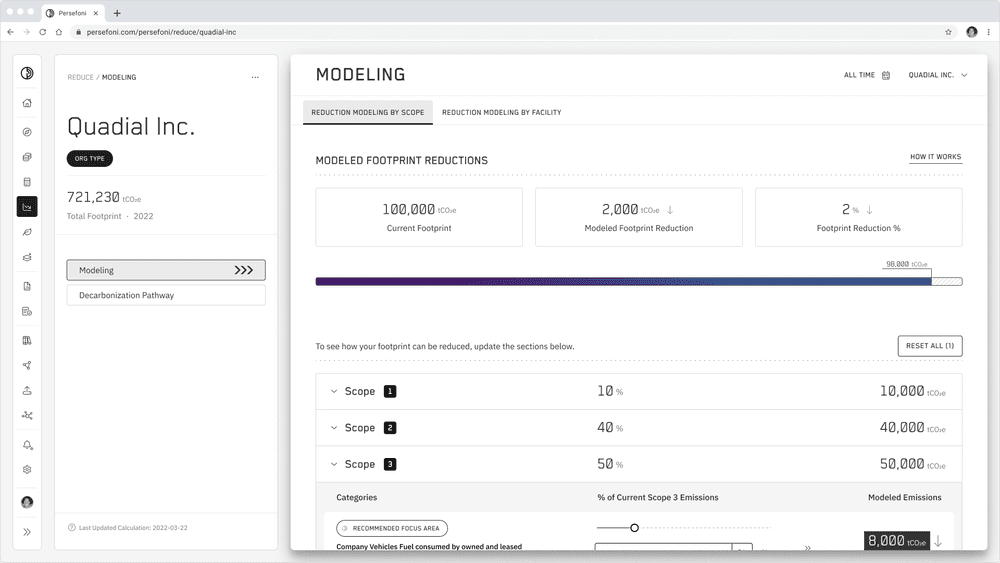This screenshot has width=1000, height=563.
Task: Collapse the Scope 3 section
Action: (x=334, y=464)
